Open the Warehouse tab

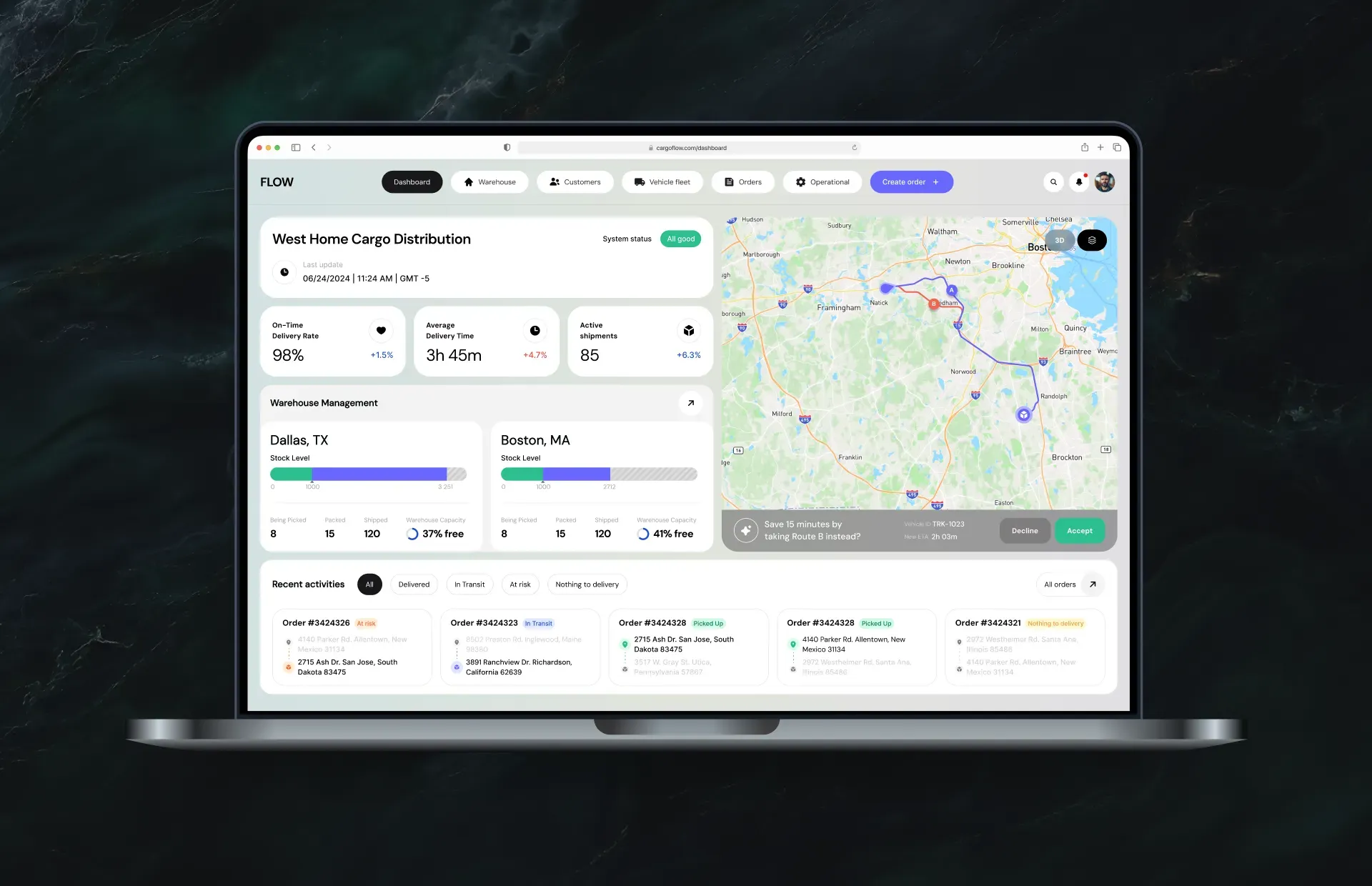click(x=489, y=182)
